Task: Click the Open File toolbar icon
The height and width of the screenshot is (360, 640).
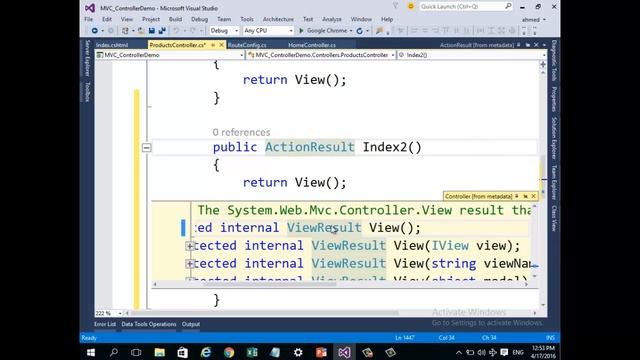Action: pyautogui.click(x=141, y=31)
